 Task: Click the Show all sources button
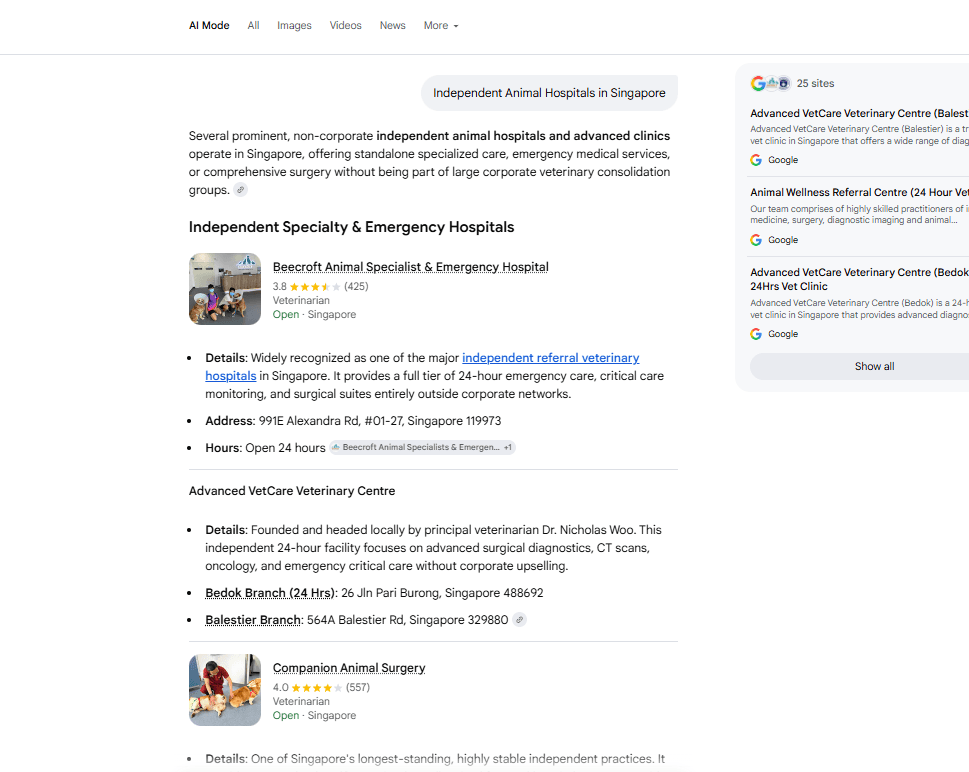click(x=860, y=366)
